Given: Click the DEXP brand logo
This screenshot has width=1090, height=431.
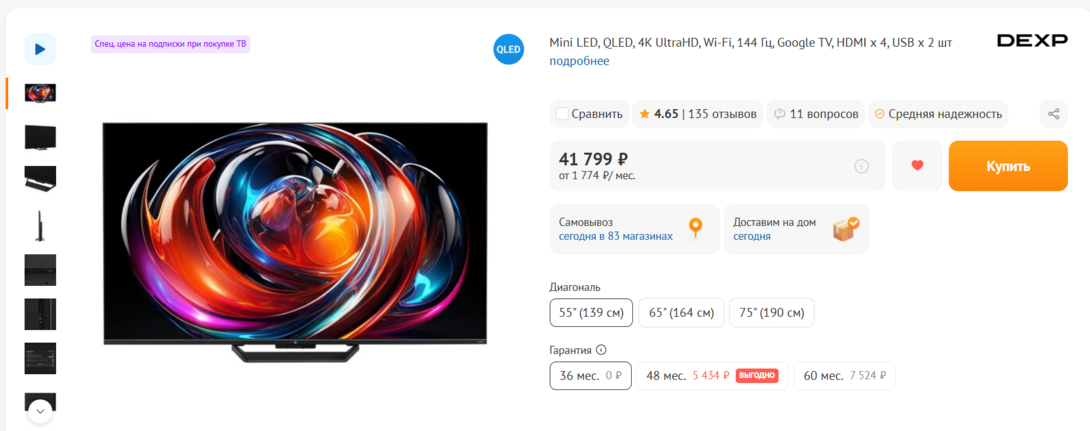Looking at the screenshot, I should (1032, 41).
